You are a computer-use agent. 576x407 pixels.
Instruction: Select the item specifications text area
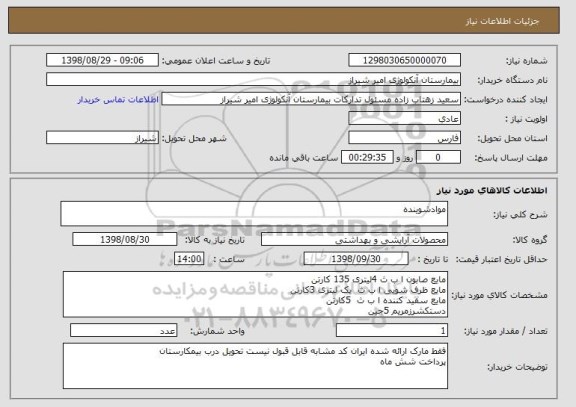coord(255,294)
